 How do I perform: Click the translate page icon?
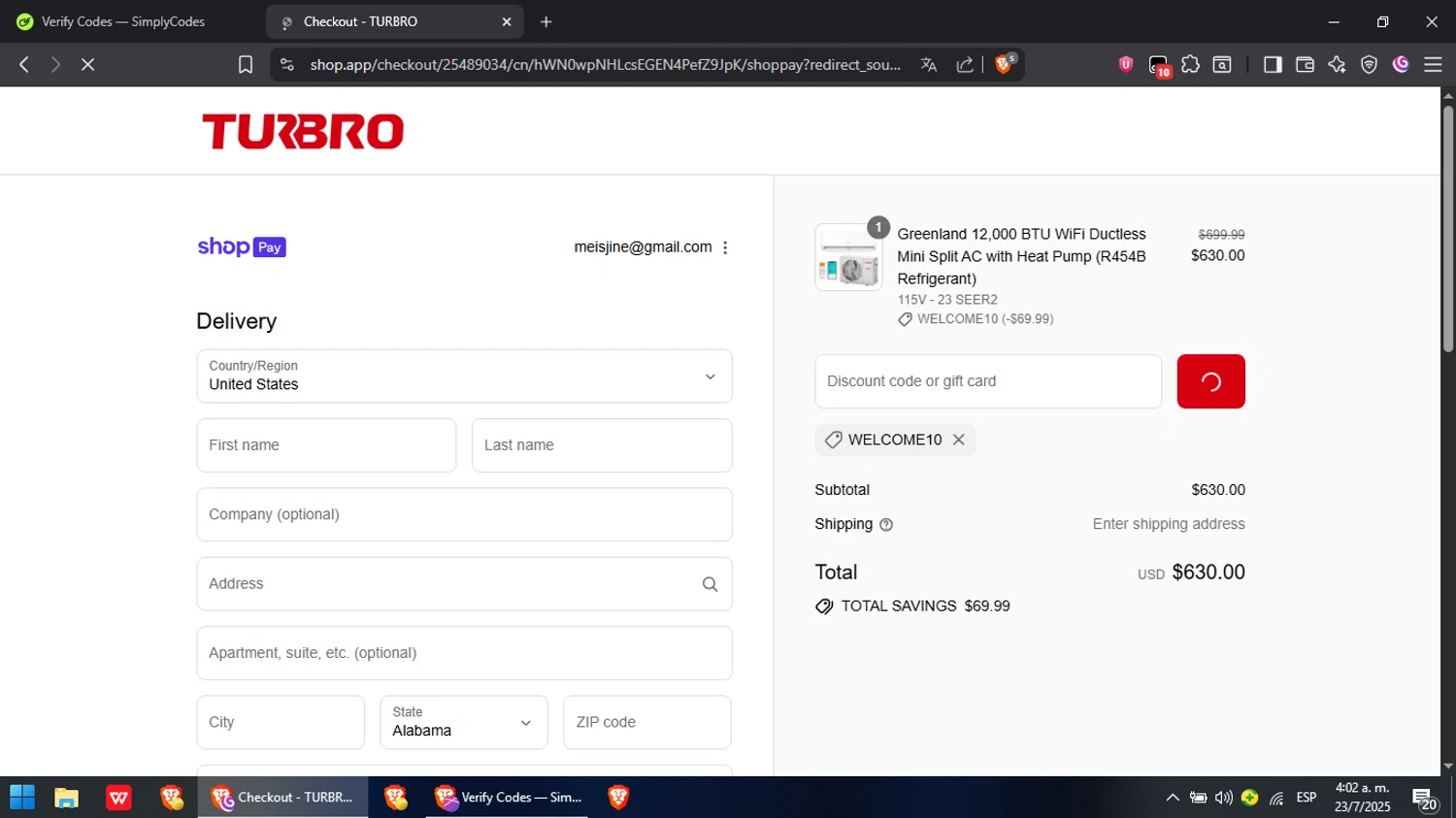tap(929, 64)
